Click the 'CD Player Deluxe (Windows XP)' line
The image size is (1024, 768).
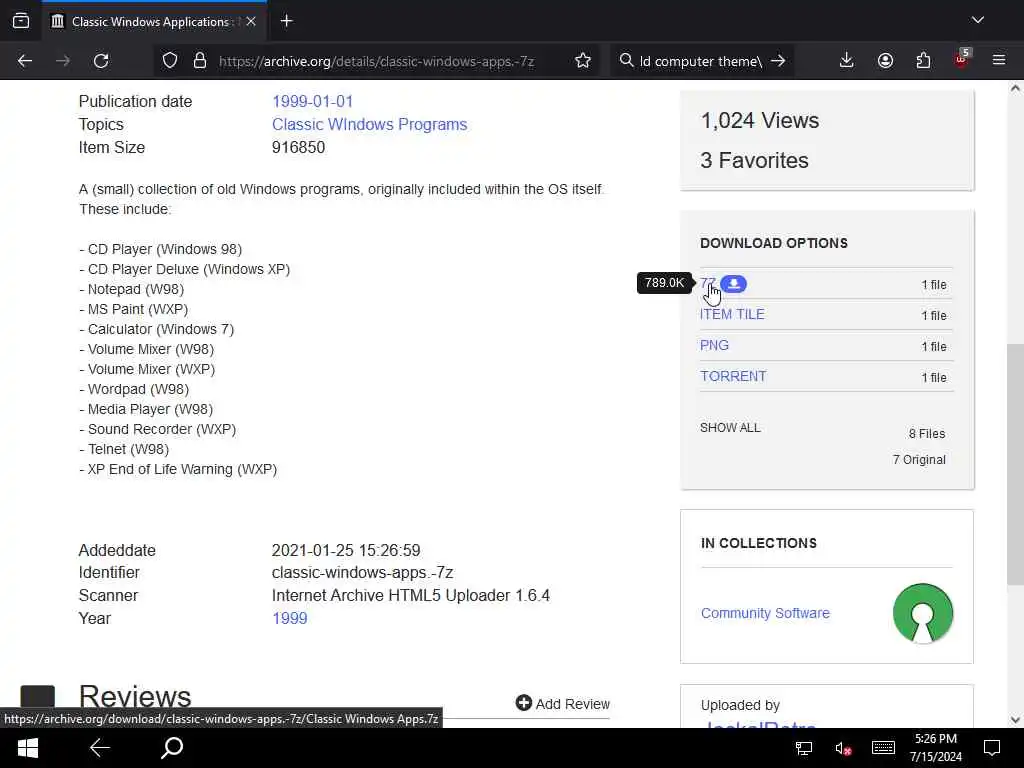click(185, 269)
